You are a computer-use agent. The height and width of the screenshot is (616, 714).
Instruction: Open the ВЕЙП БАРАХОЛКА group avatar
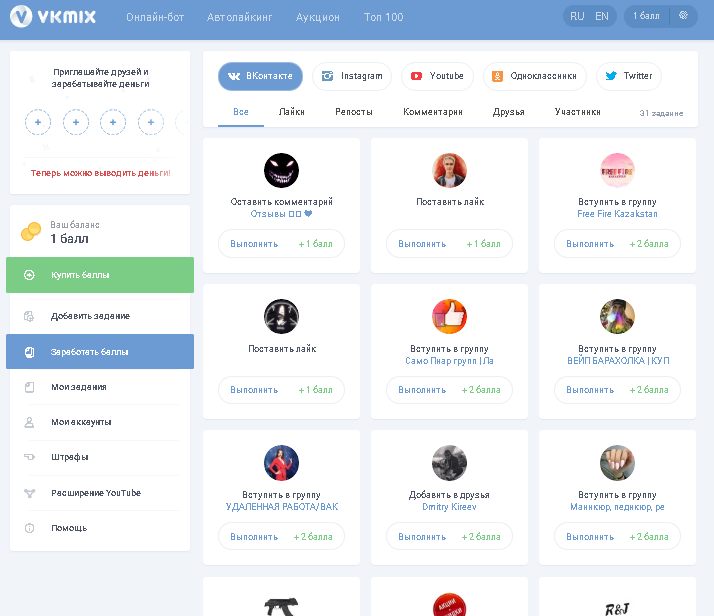point(617,316)
